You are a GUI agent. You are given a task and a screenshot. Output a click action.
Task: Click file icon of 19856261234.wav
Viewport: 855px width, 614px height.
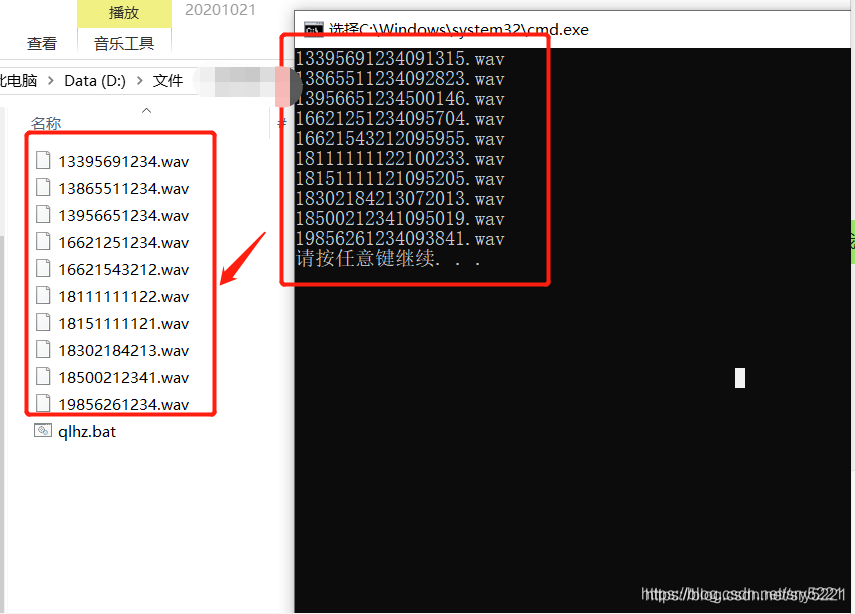click(x=43, y=403)
